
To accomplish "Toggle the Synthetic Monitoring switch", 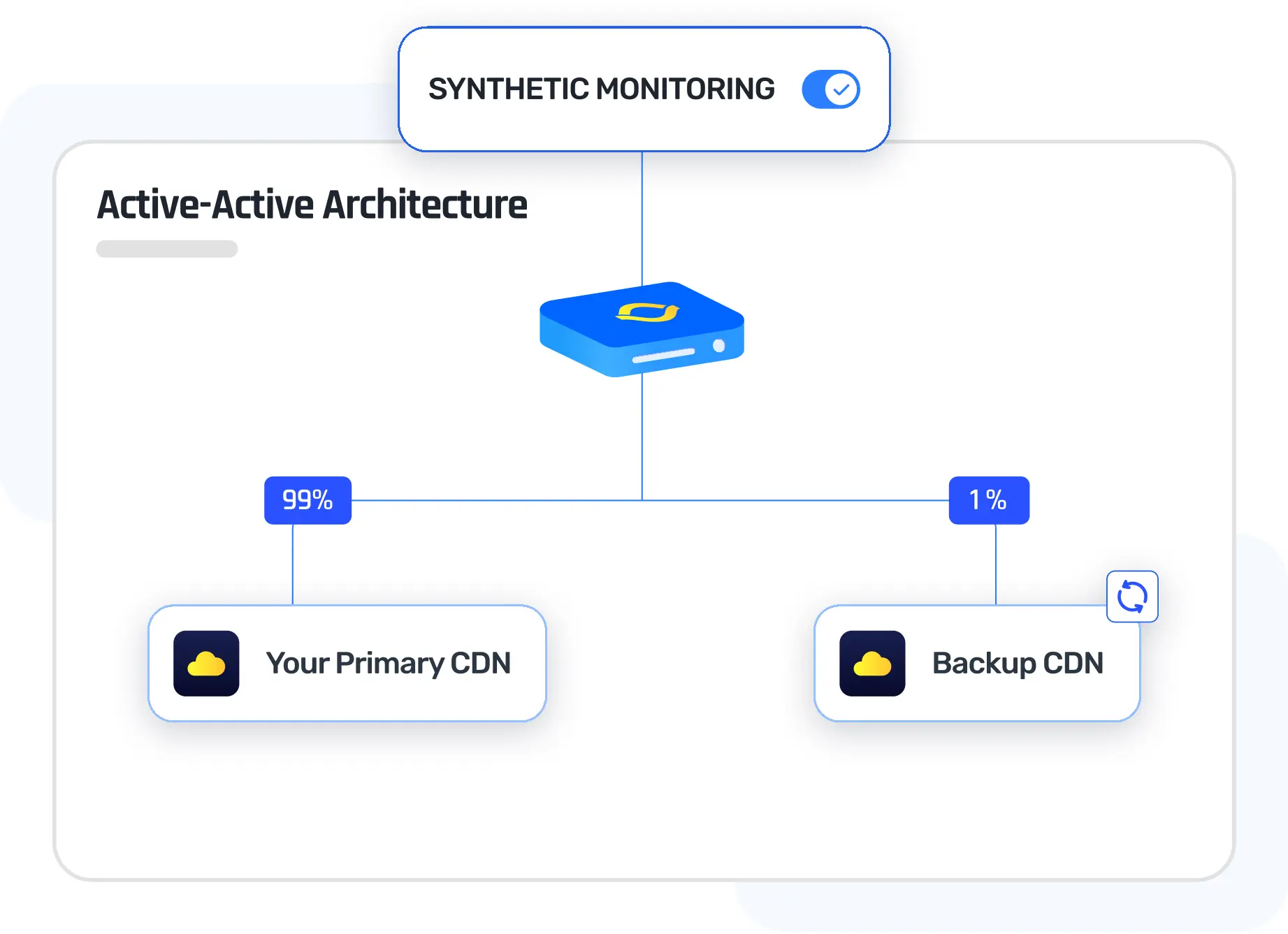I will (x=830, y=89).
